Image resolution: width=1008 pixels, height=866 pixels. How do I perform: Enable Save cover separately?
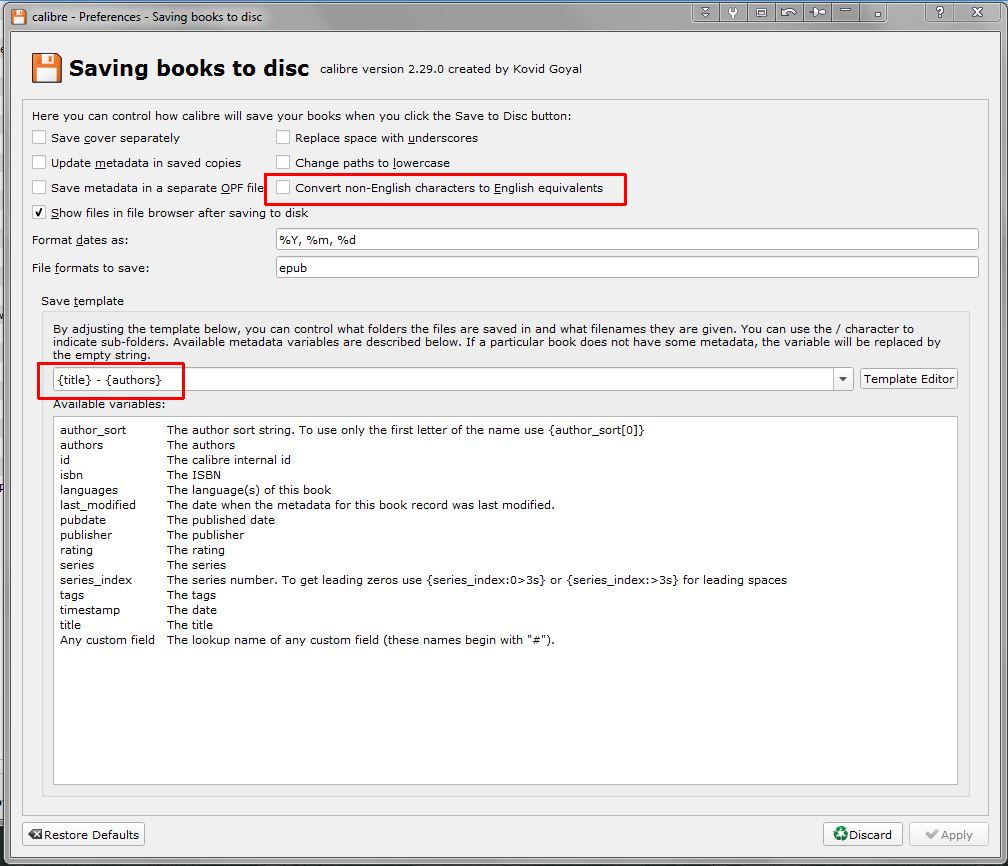(39, 138)
